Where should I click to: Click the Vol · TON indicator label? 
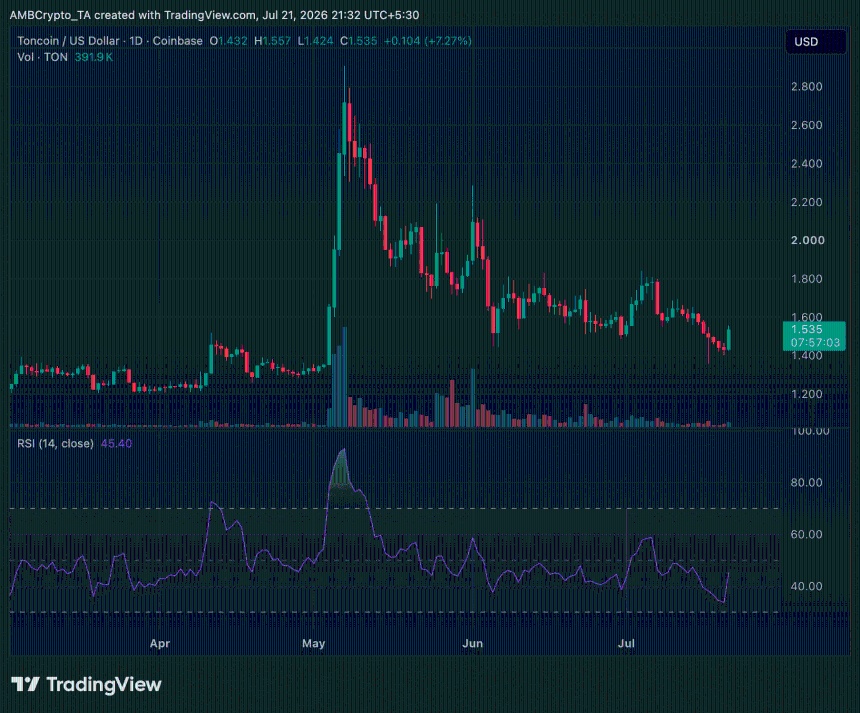coord(42,57)
